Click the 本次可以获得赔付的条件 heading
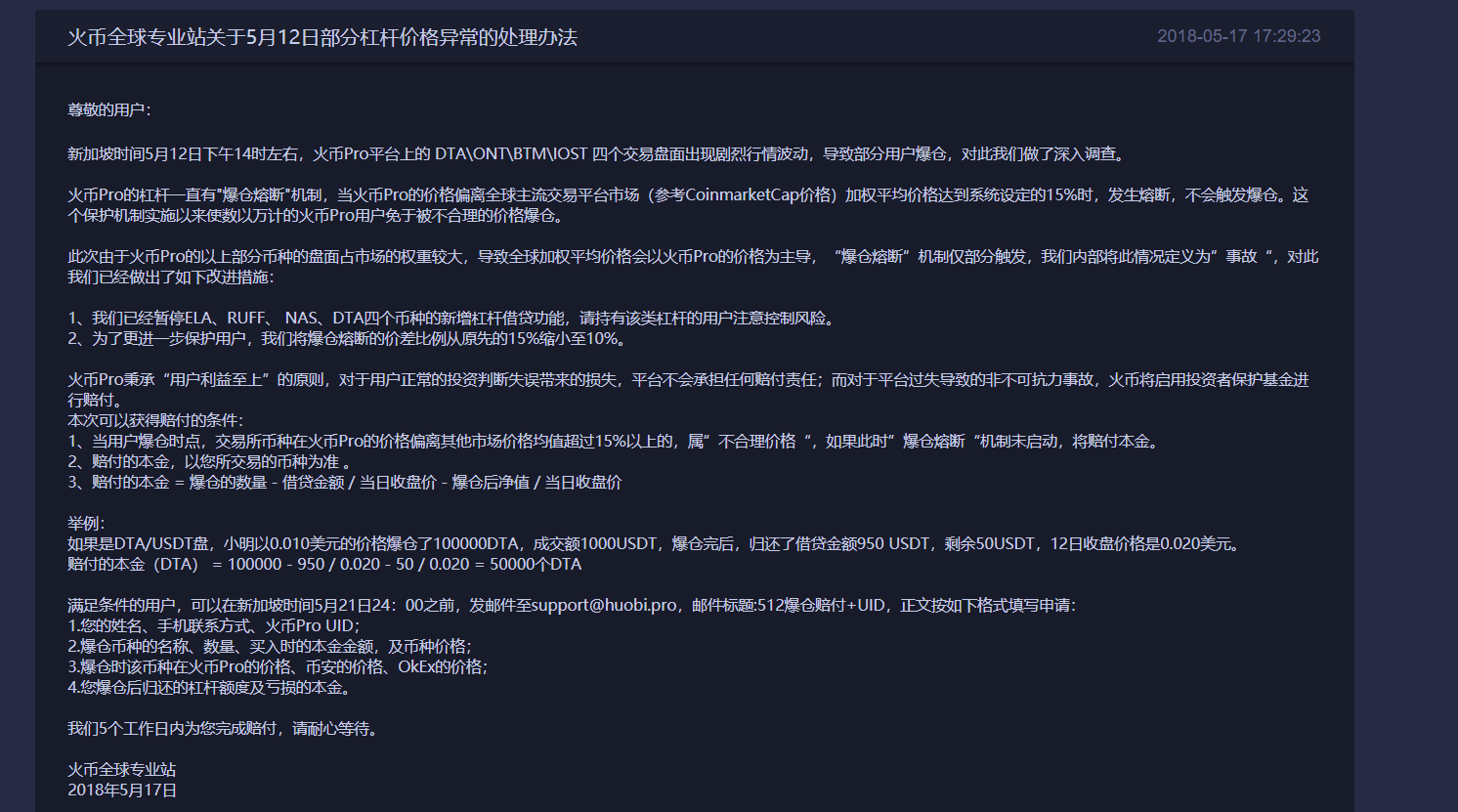1458x812 pixels. coord(155,420)
